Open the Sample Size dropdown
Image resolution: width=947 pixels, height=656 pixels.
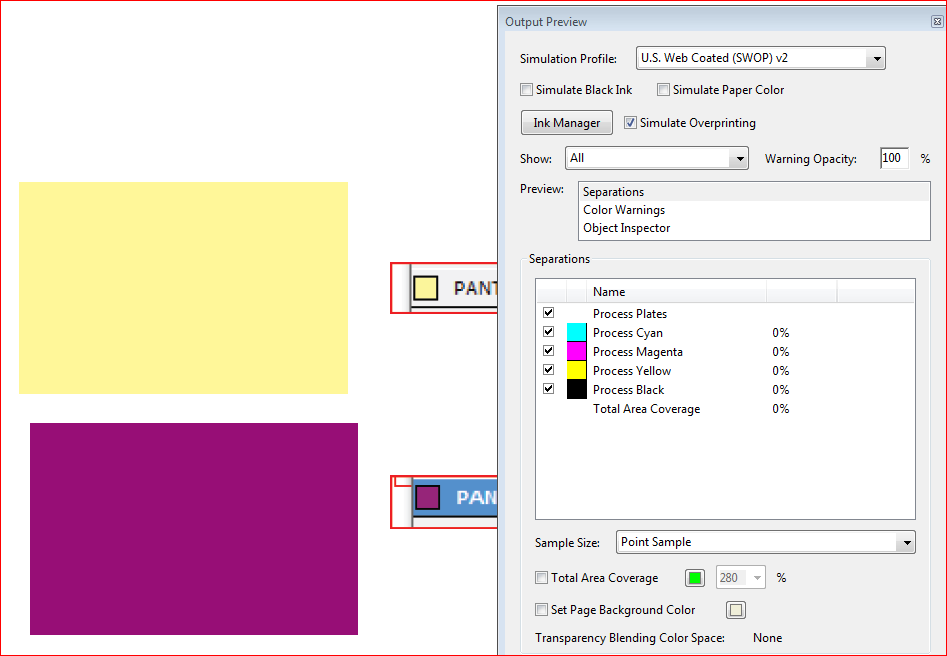907,541
